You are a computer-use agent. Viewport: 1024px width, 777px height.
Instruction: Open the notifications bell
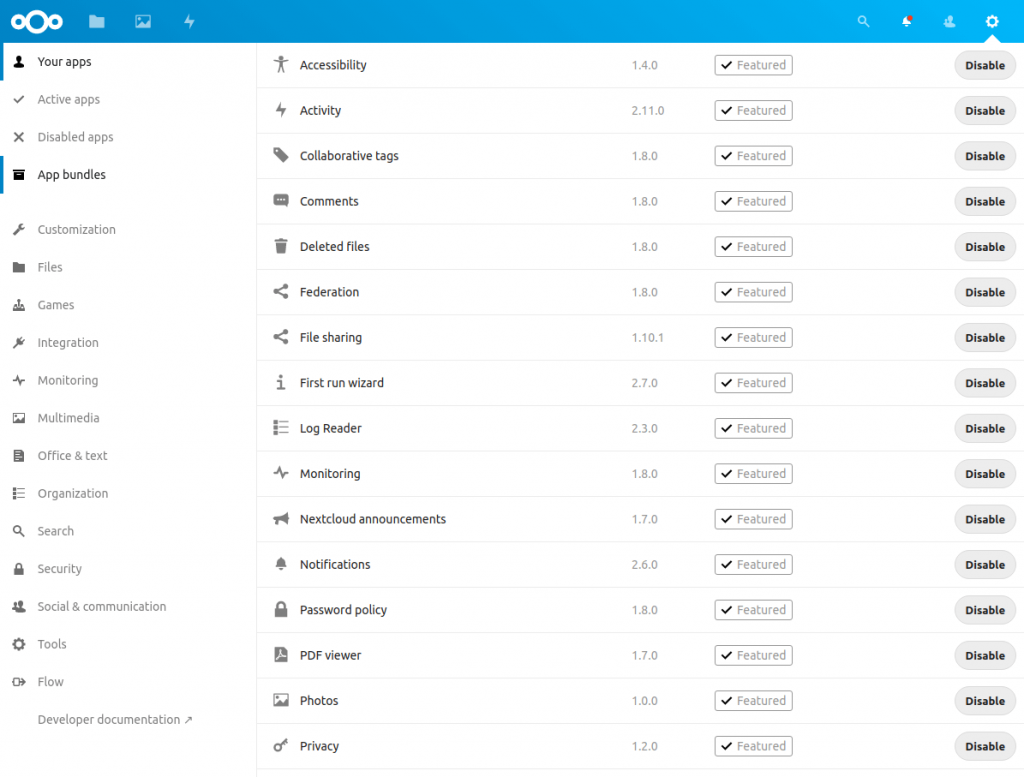point(906,21)
